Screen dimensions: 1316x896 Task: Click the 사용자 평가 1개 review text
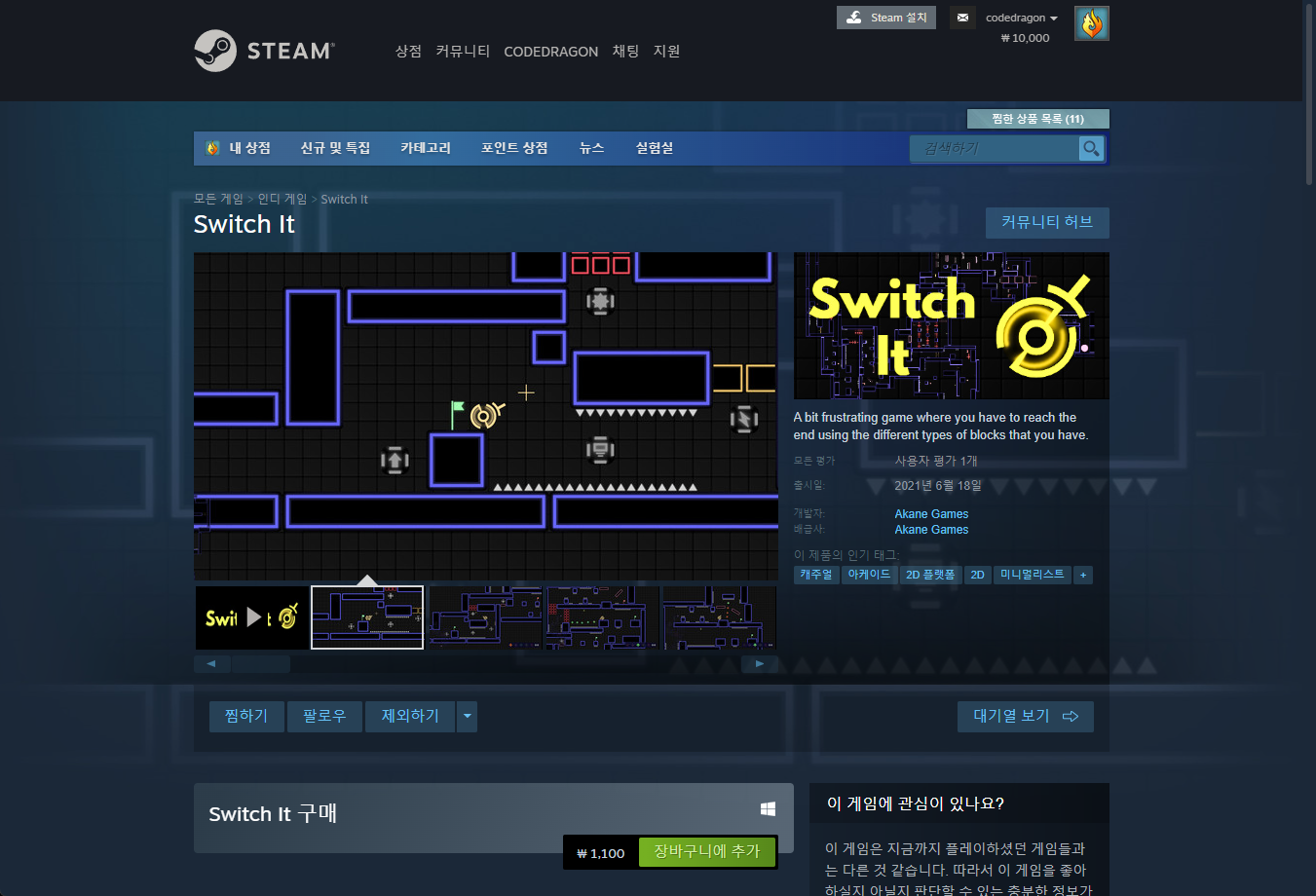point(936,461)
